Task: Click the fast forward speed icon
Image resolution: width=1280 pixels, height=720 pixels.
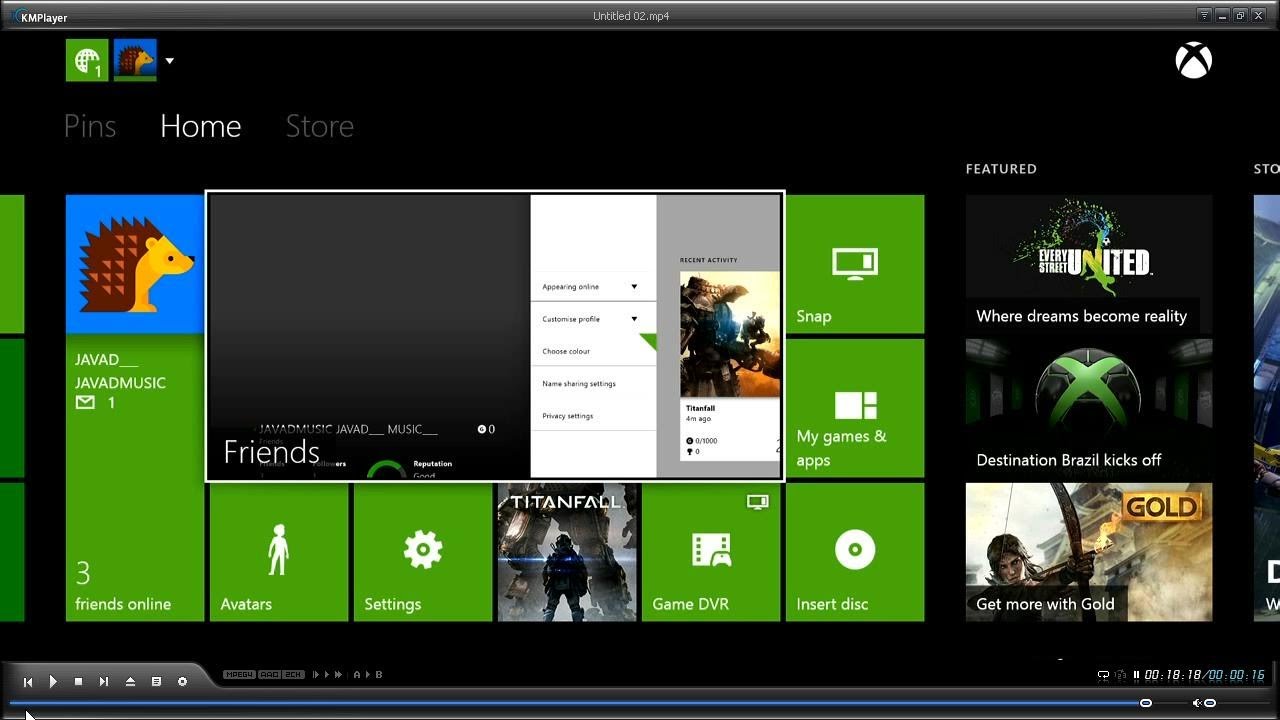Action: click(x=338, y=675)
